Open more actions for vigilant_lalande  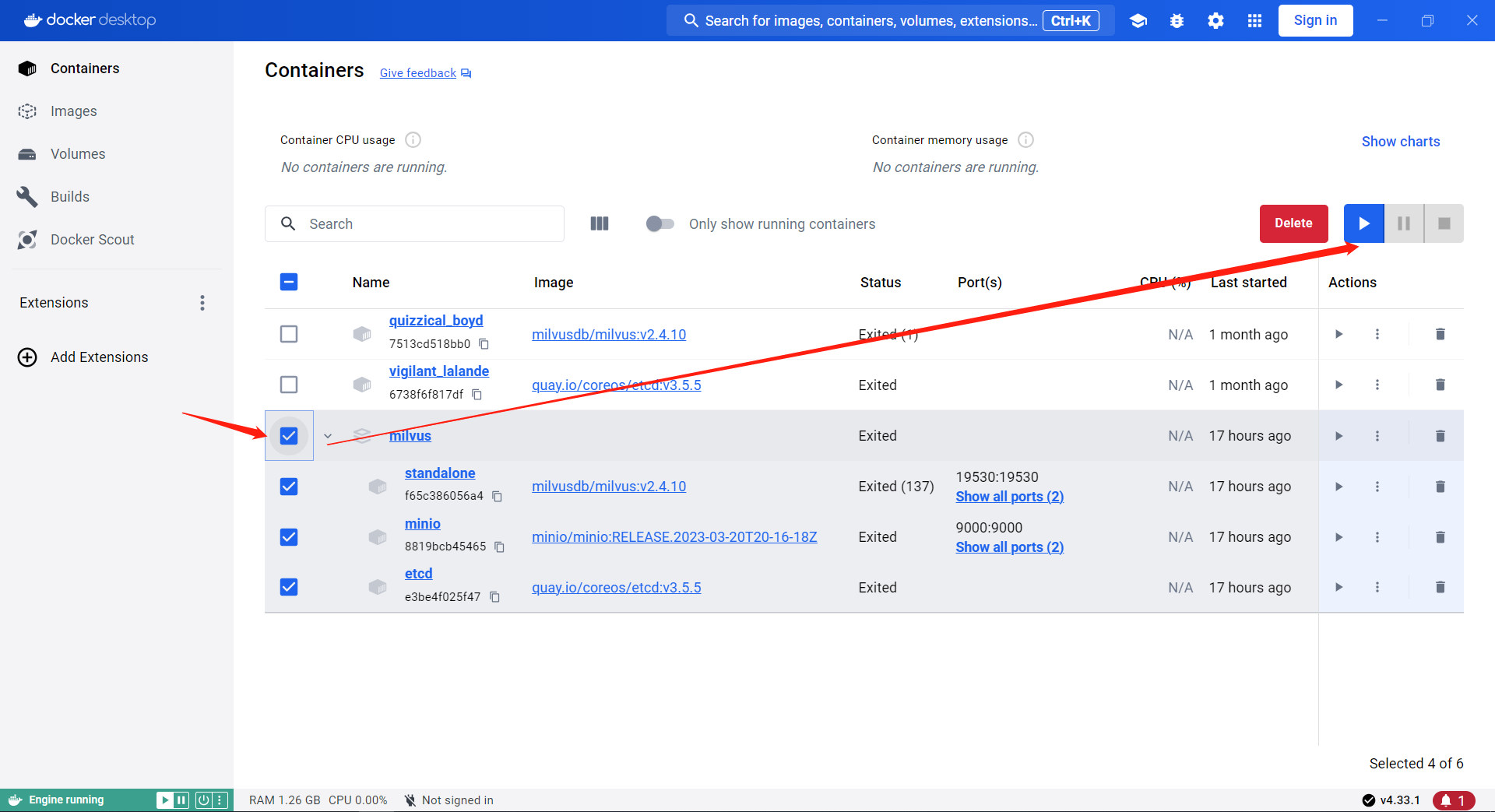(x=1377, y=385)
